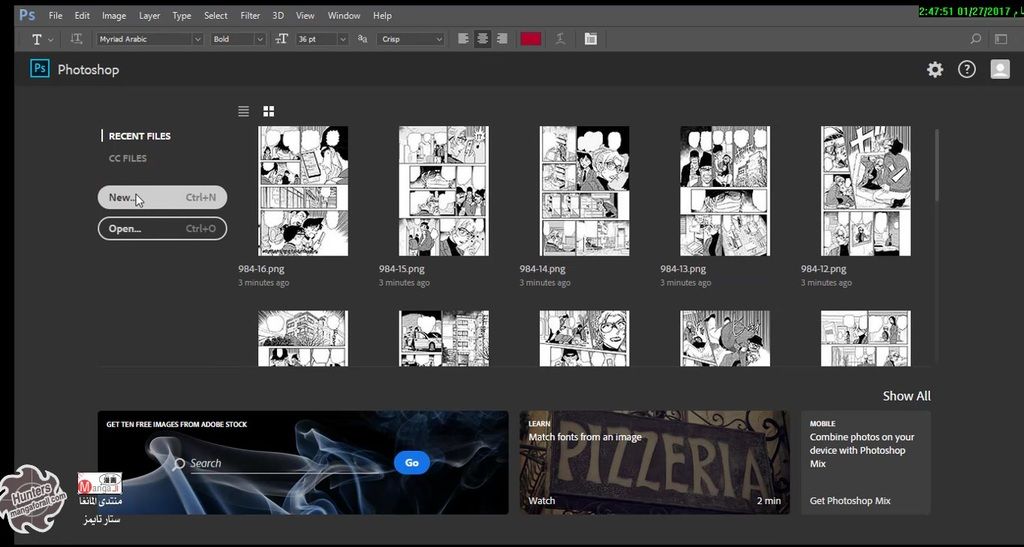
Task: Click the user profile icon
Action: pyautogui.click(x=1000, y=69)
